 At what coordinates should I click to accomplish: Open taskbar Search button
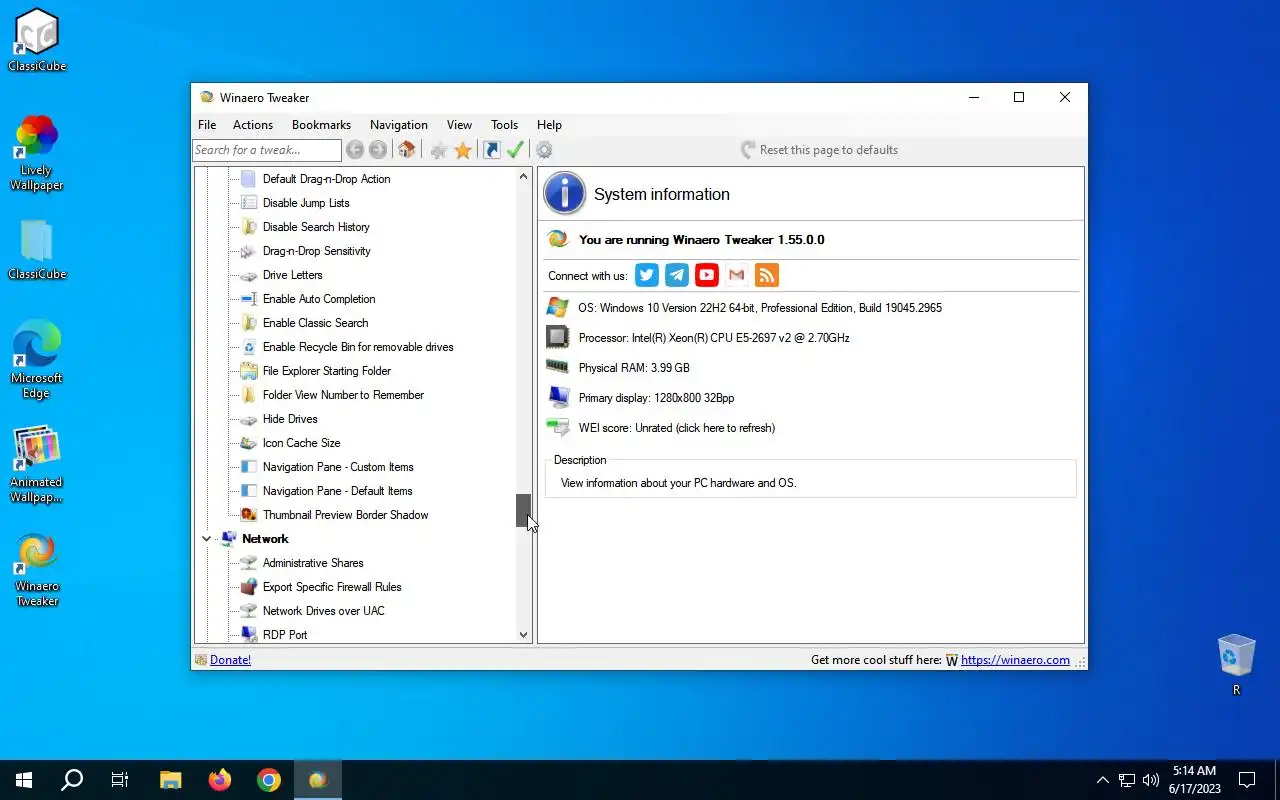pos(72,780)
